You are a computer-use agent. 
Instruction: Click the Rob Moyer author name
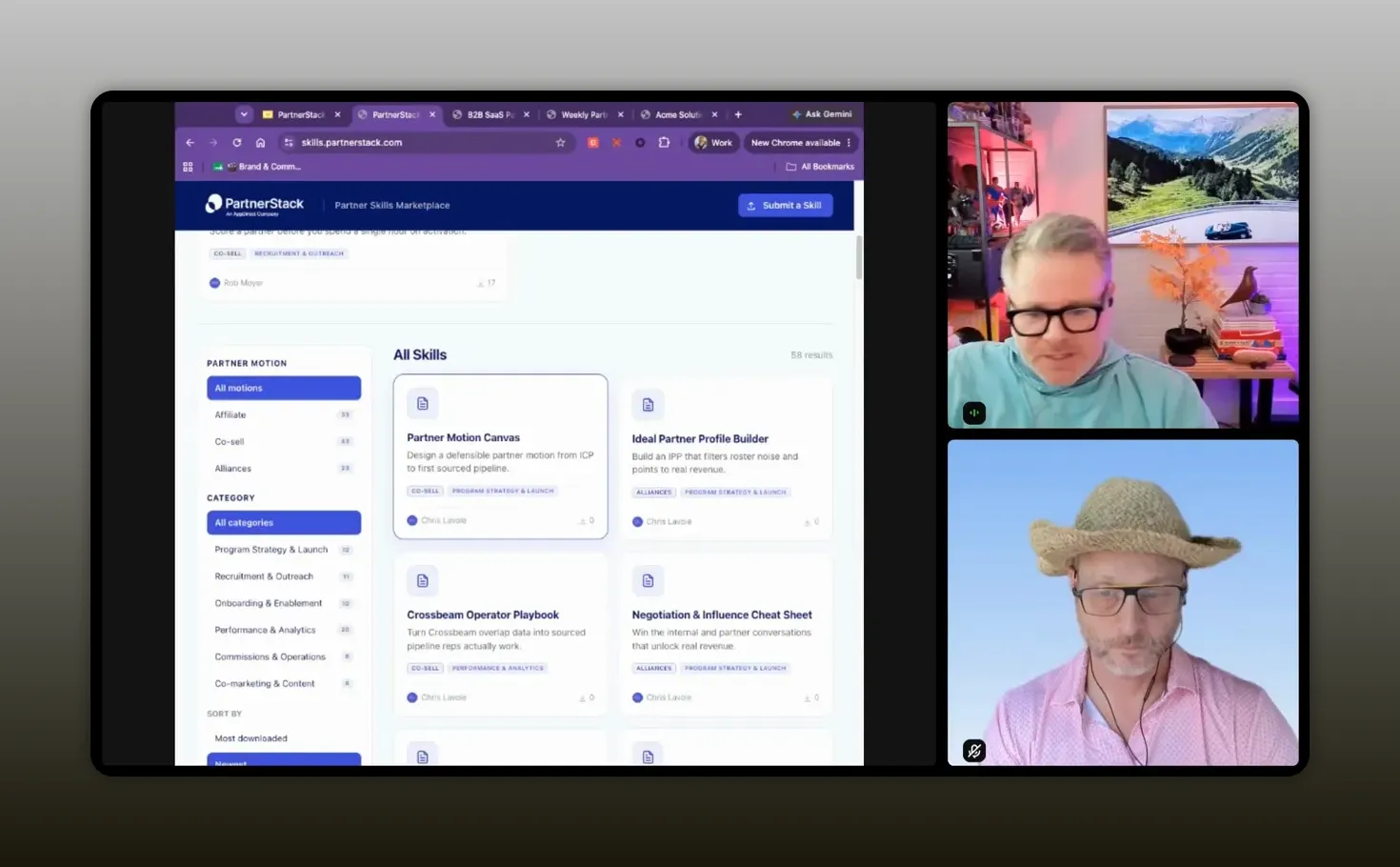(x=243, y=283)
